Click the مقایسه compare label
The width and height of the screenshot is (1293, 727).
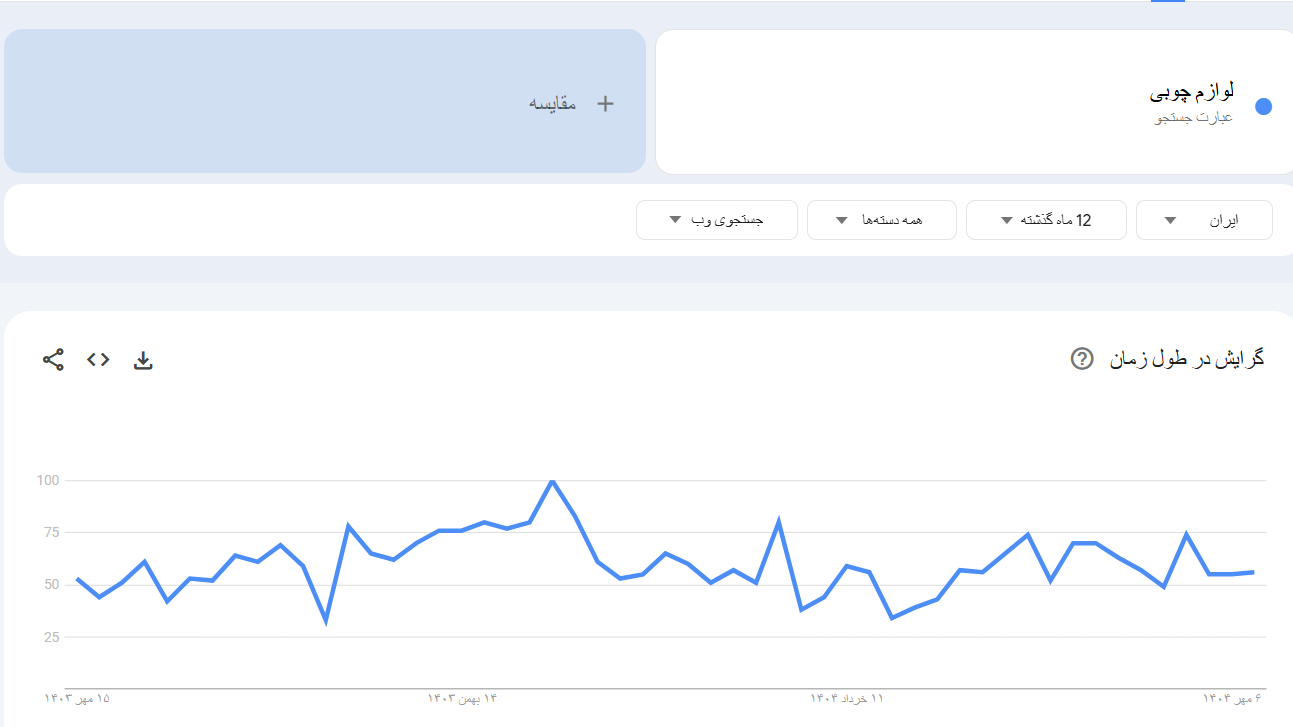(x=553, y=103)
